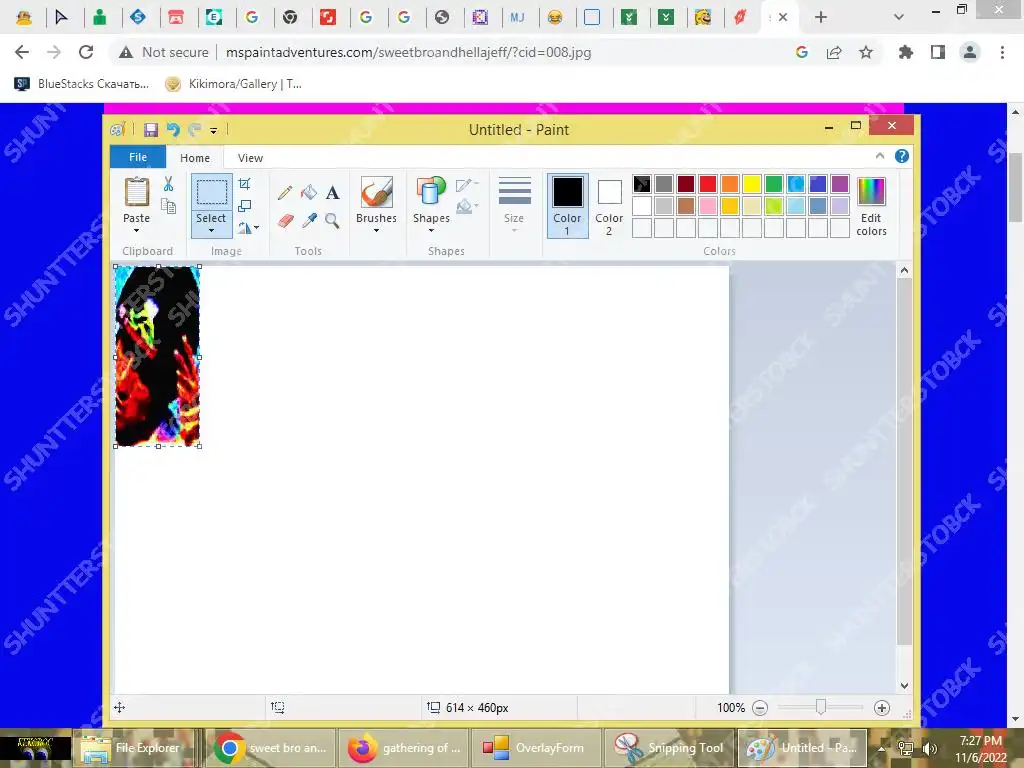Switch to the Home ribbon tab
1024x768 pixels.
pos(195,158)
